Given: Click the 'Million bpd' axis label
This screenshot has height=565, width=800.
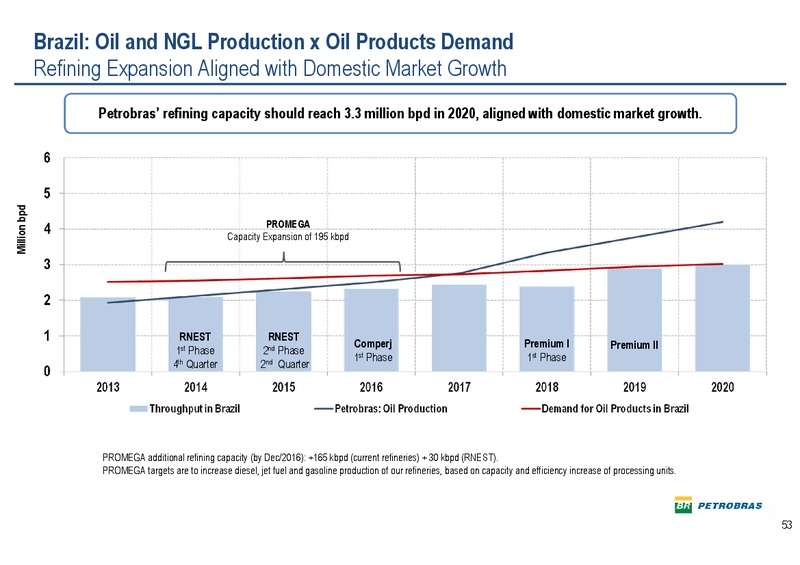Looking at the screenshot, I should tap(21, 230).
